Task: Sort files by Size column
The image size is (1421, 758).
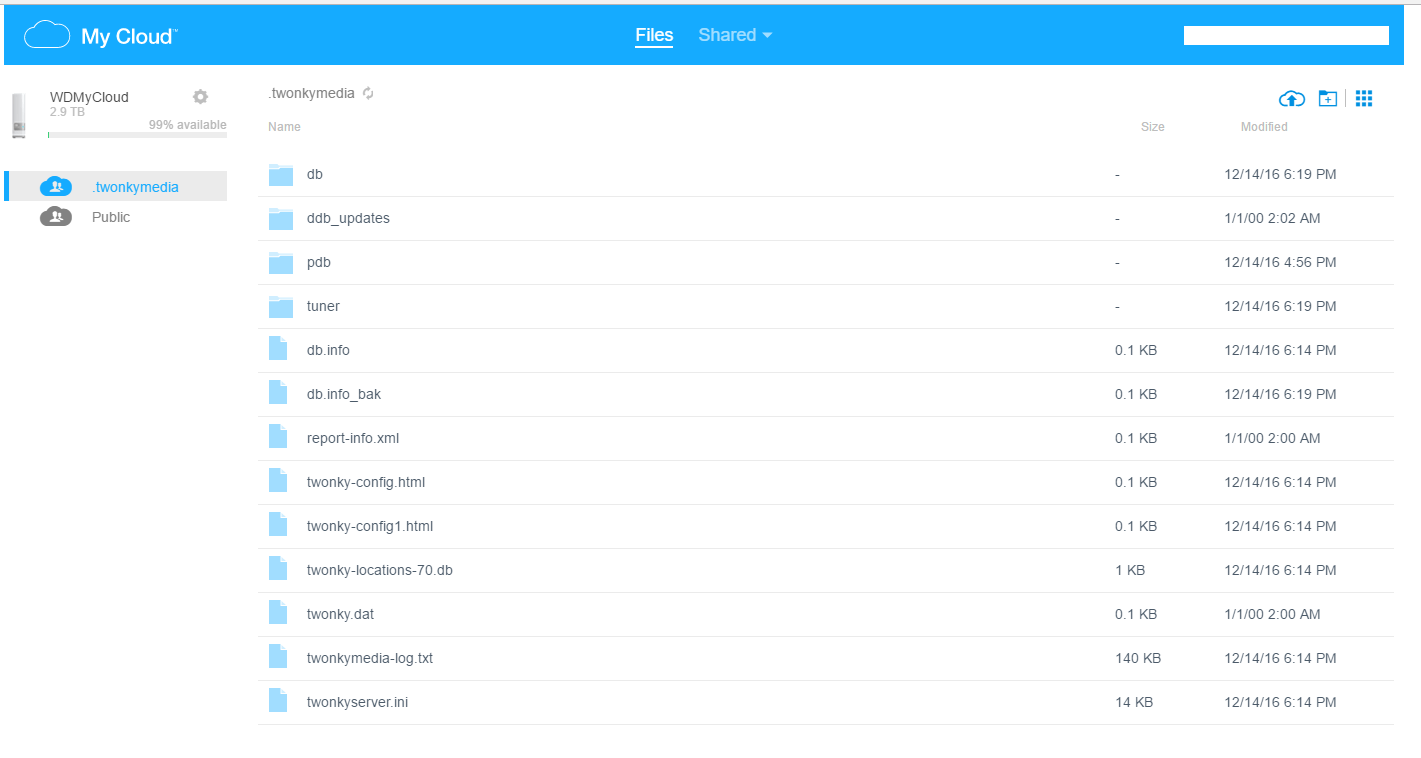Action: (1152, 127)
